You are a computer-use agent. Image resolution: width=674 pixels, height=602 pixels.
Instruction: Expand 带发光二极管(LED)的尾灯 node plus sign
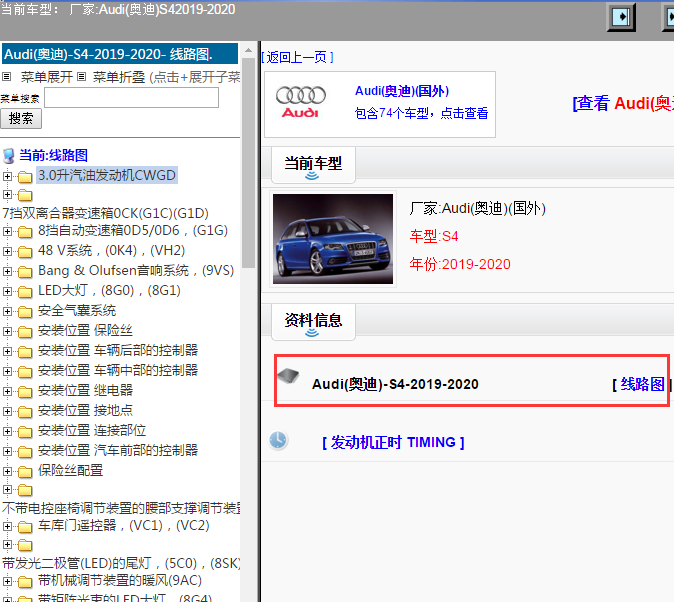(x=7, y=544)
